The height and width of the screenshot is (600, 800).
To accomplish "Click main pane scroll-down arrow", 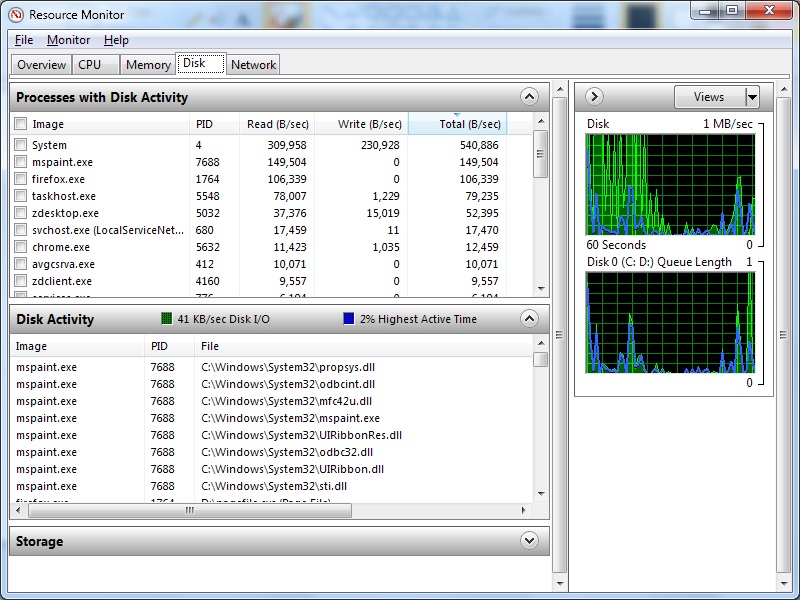I will tap(560, 583).
